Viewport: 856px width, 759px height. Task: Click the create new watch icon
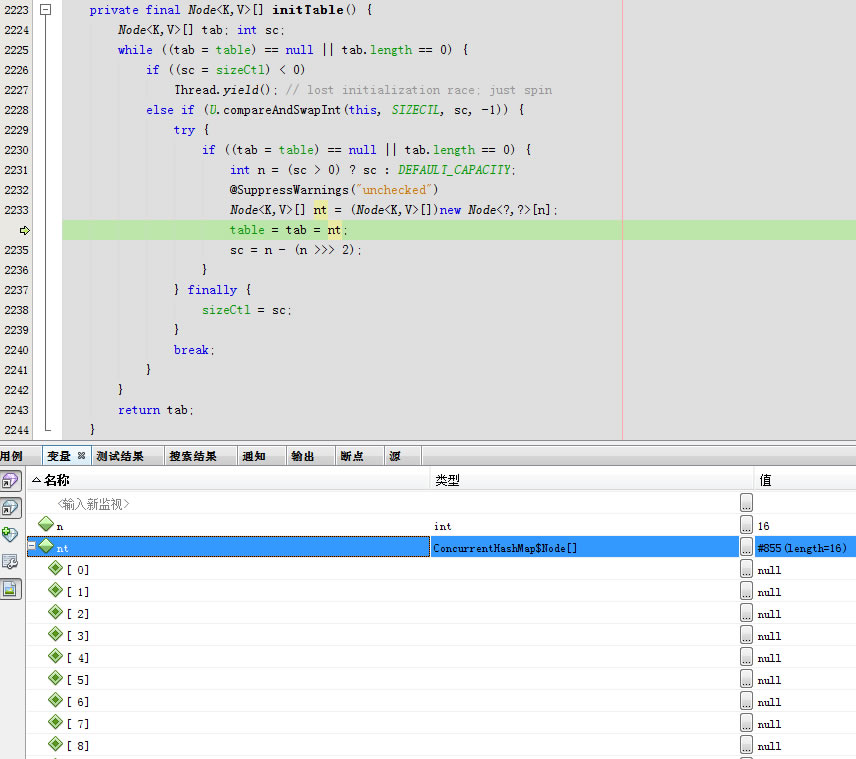click(10, 534)
